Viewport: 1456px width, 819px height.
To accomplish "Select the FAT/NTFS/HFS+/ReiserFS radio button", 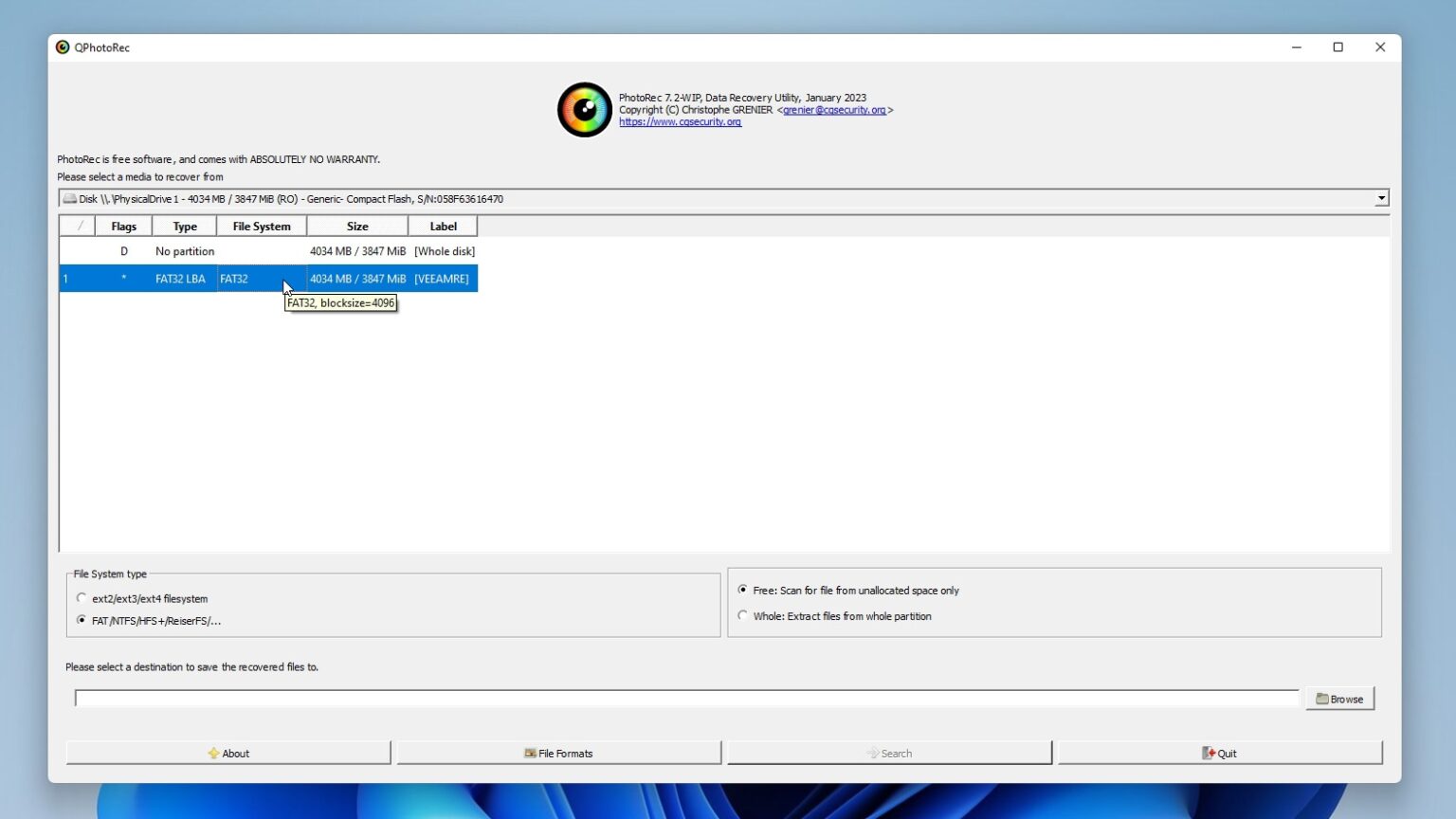I will pos(82,620).
